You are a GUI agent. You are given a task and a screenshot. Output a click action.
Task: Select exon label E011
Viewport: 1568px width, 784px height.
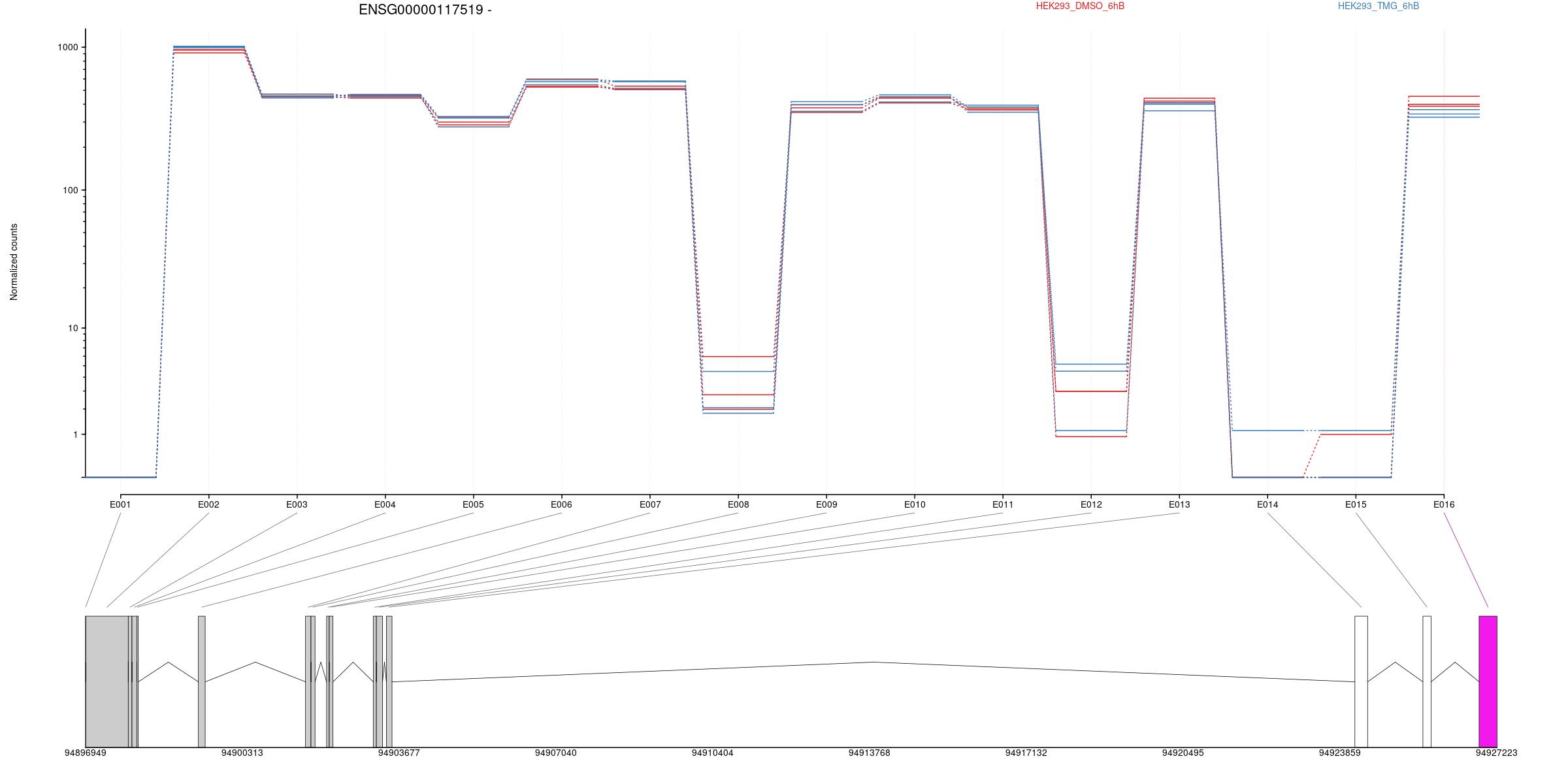click(x=1003, y=504)
